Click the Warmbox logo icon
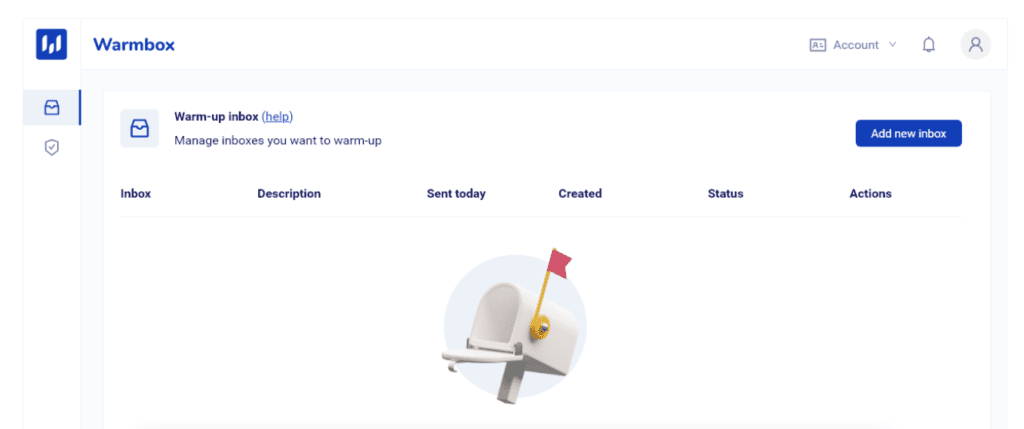 [51, 44]
